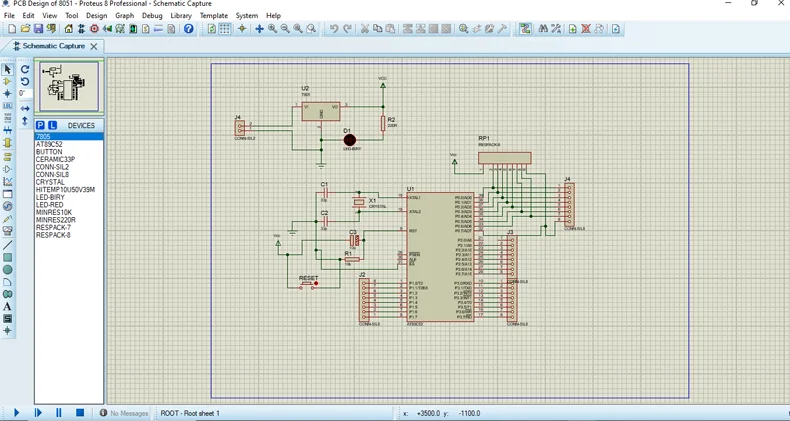
Task: Rotate anticlockwise with the second rotation arrow
Action: point(25,82)
